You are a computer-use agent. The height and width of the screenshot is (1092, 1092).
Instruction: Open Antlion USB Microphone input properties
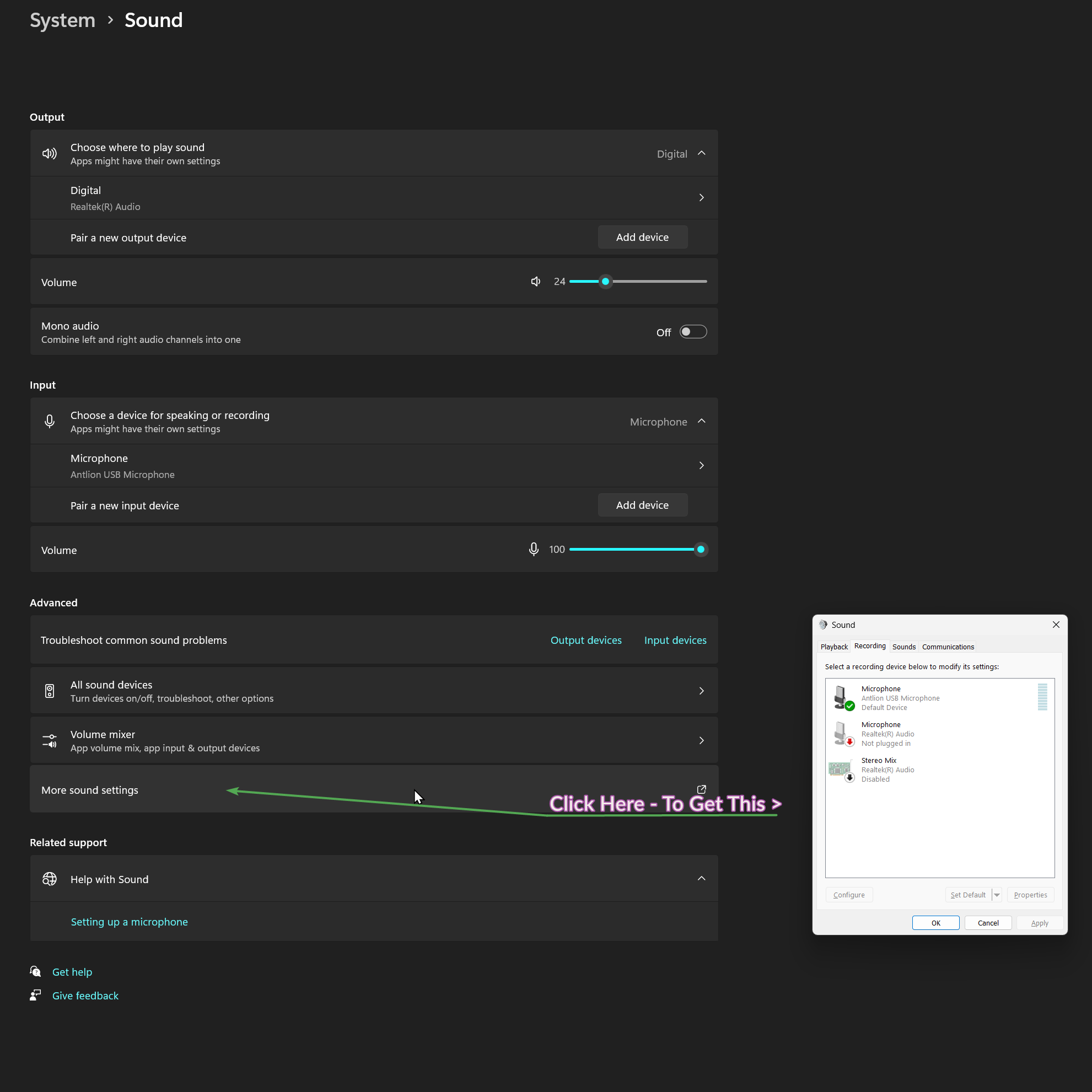[374, 466]
